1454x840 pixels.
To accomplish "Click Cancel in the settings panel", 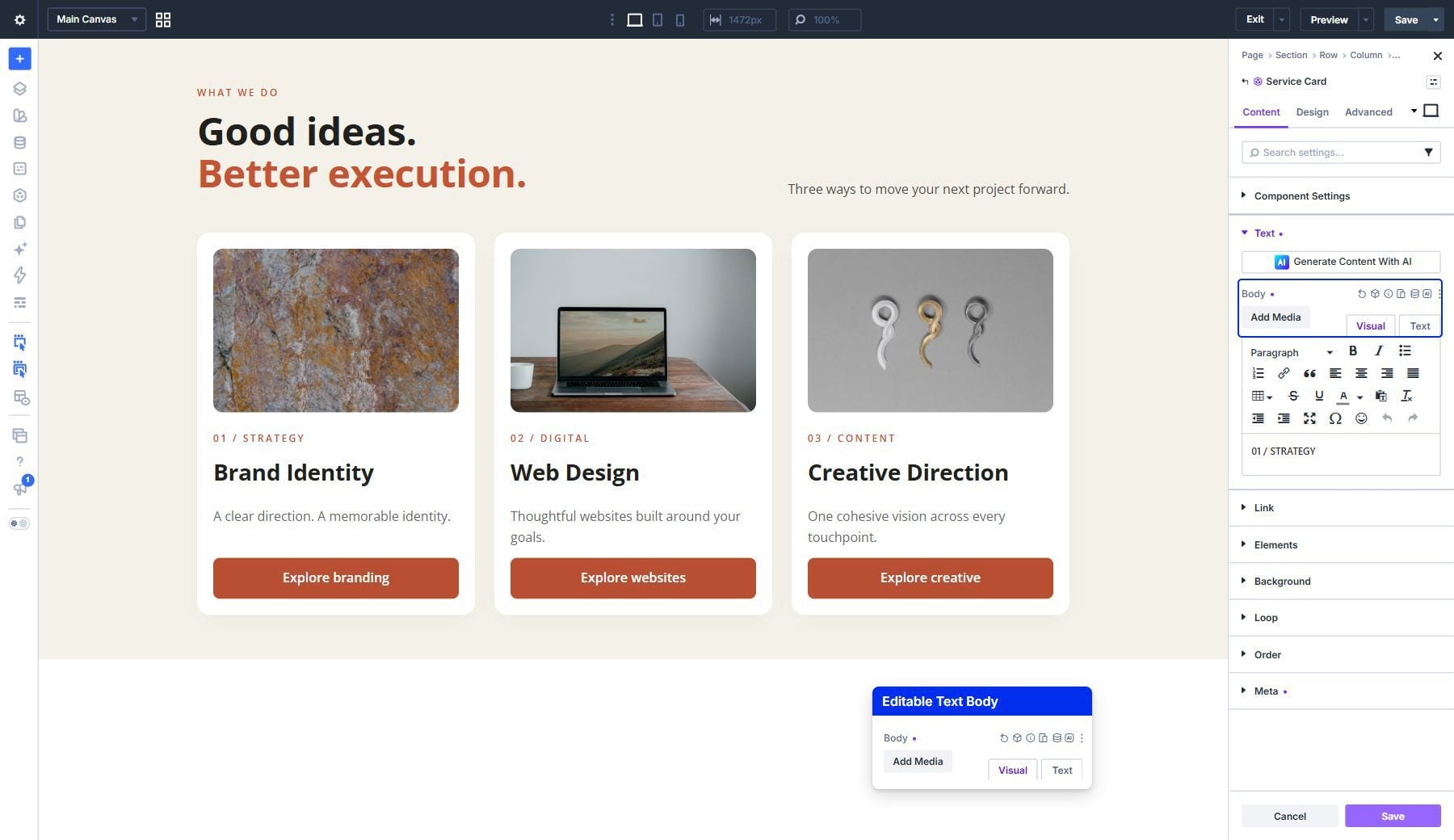I will (x=1290, y=816).
